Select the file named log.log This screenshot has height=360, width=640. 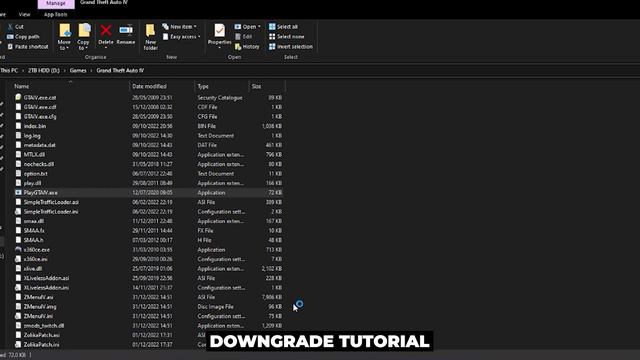(x=32, y=136)
